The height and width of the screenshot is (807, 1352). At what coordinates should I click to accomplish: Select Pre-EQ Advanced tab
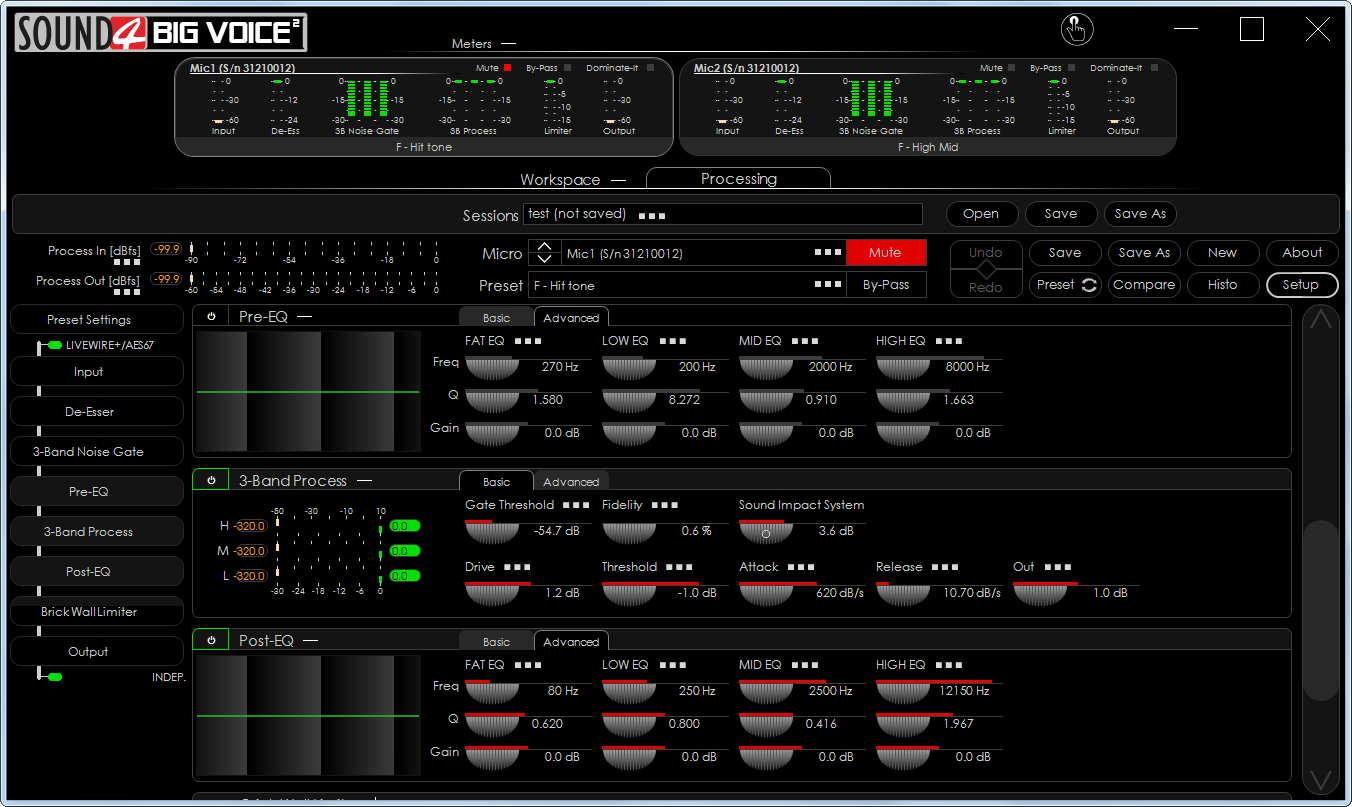(x=571, y=317)
